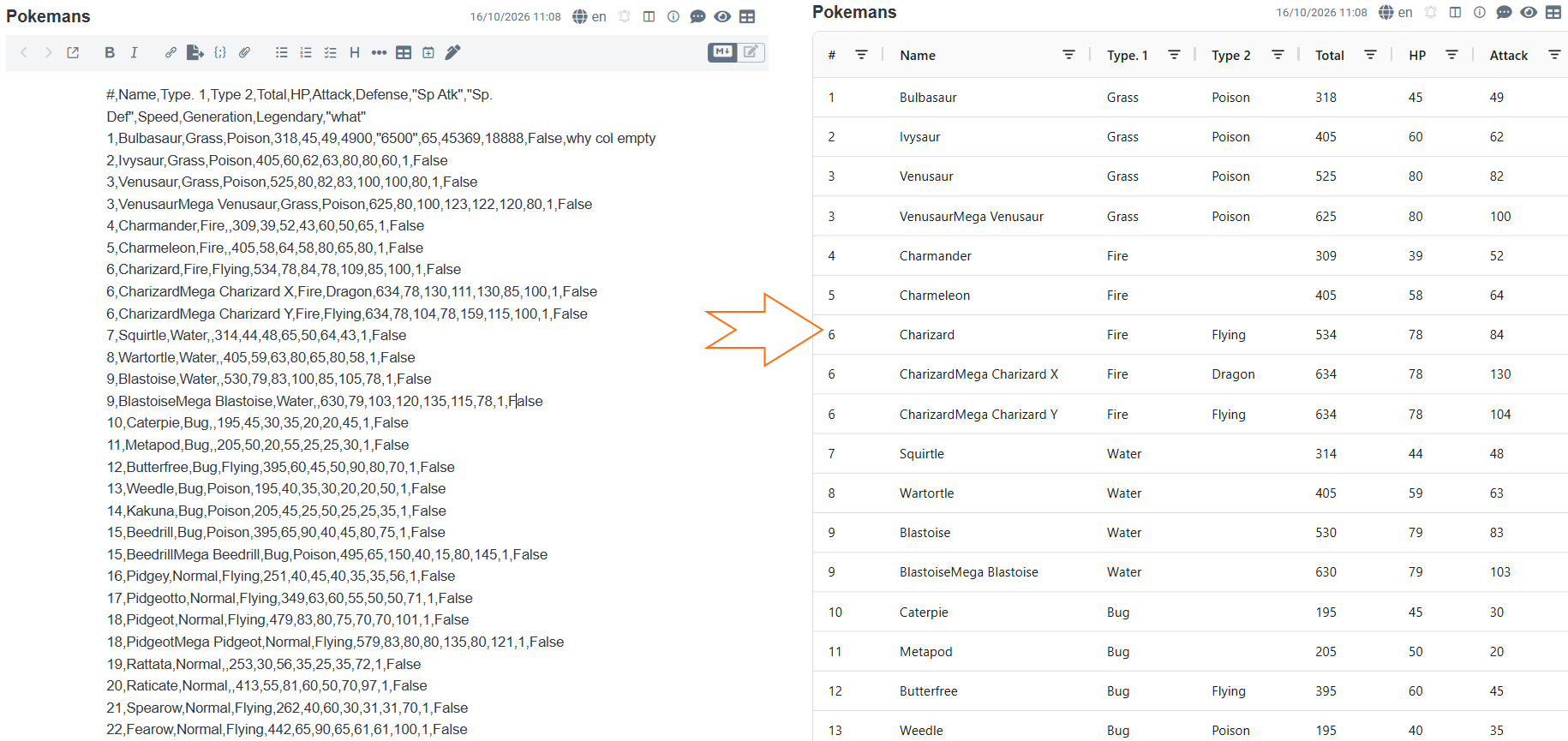Show note properties info icon in right window
The width and height of the screenshot is (1568, 741).
(x=1480, y=12)
